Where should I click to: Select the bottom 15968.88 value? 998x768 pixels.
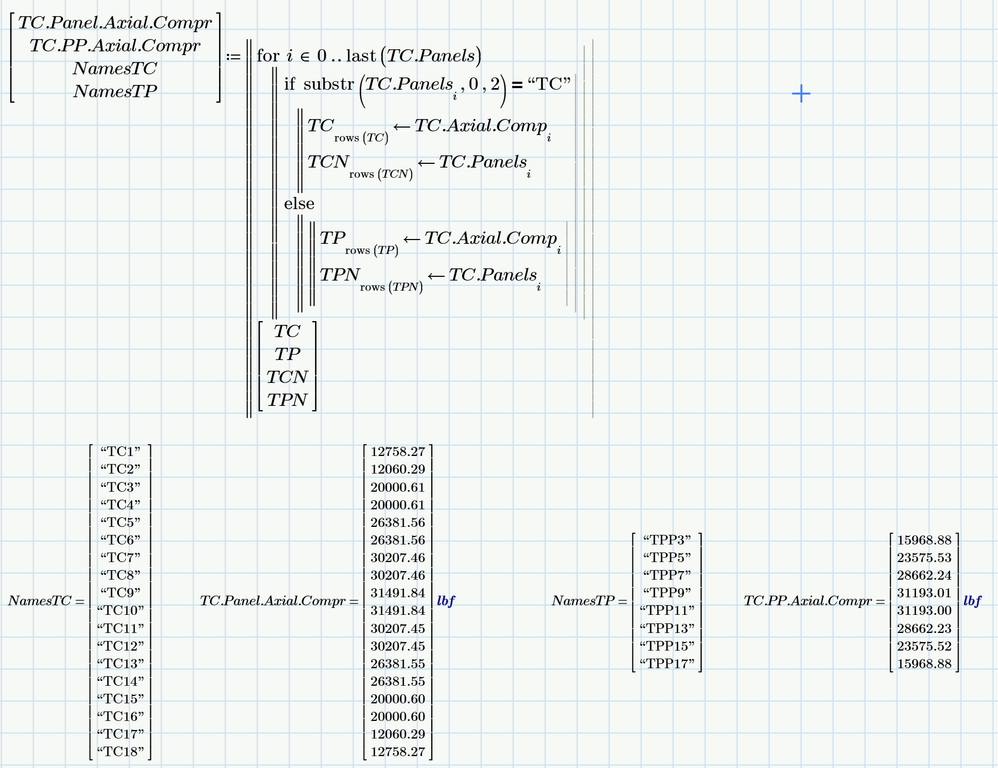pyautogui.click(x=924, y=664)
